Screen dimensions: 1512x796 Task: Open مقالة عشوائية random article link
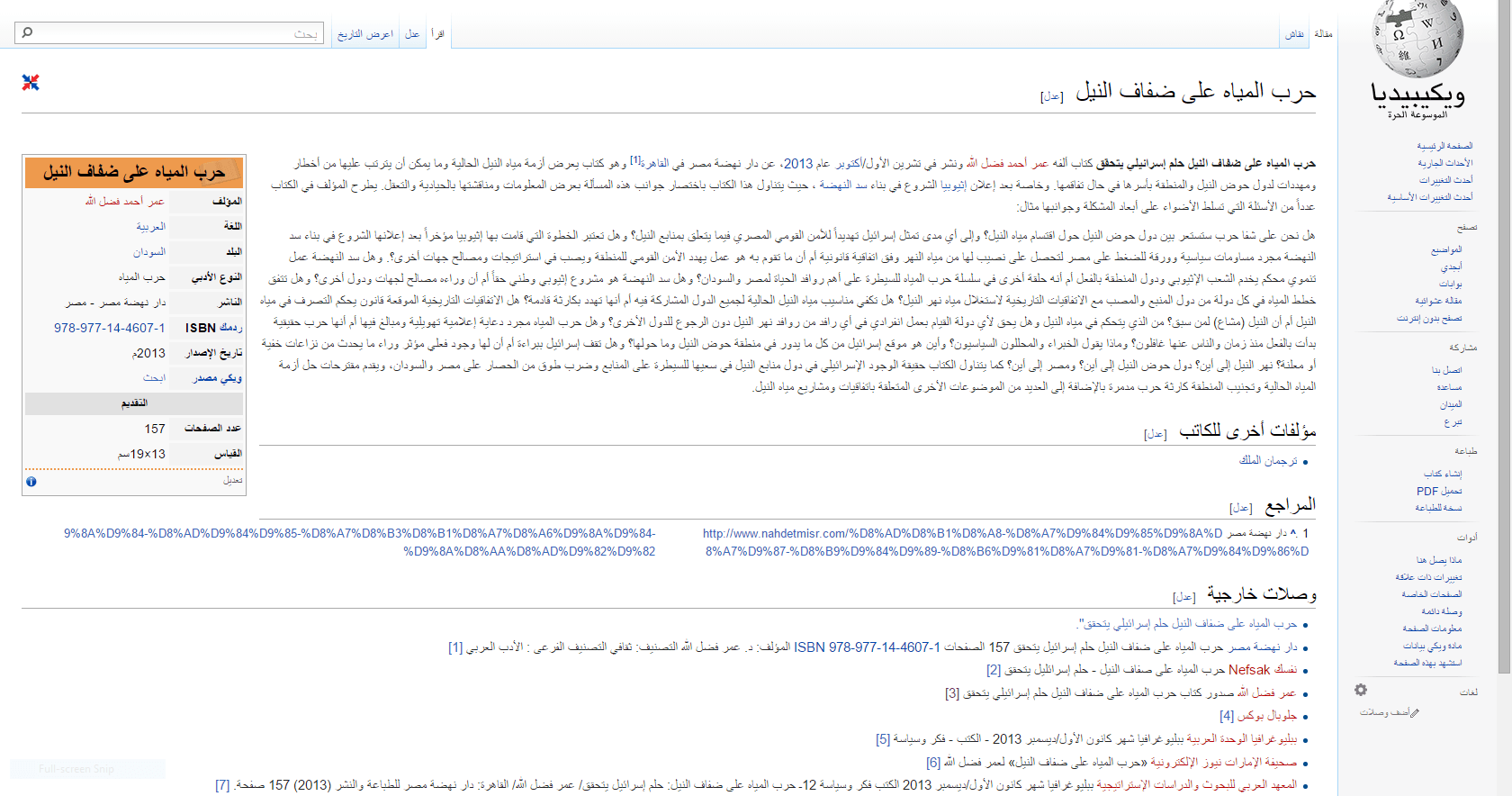coord(1438,301)
